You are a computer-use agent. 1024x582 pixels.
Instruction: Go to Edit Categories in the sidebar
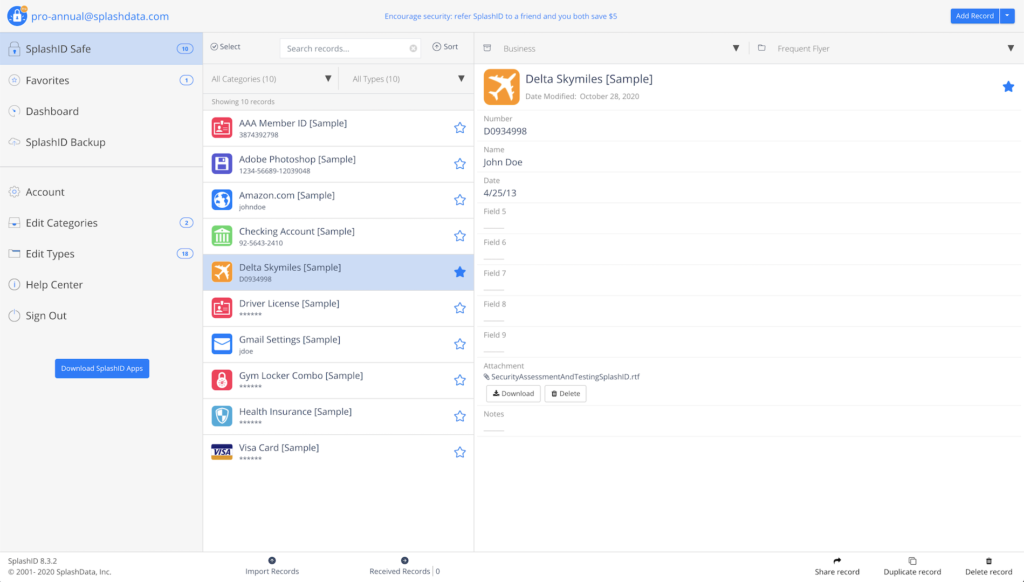[x=61, y=223]
